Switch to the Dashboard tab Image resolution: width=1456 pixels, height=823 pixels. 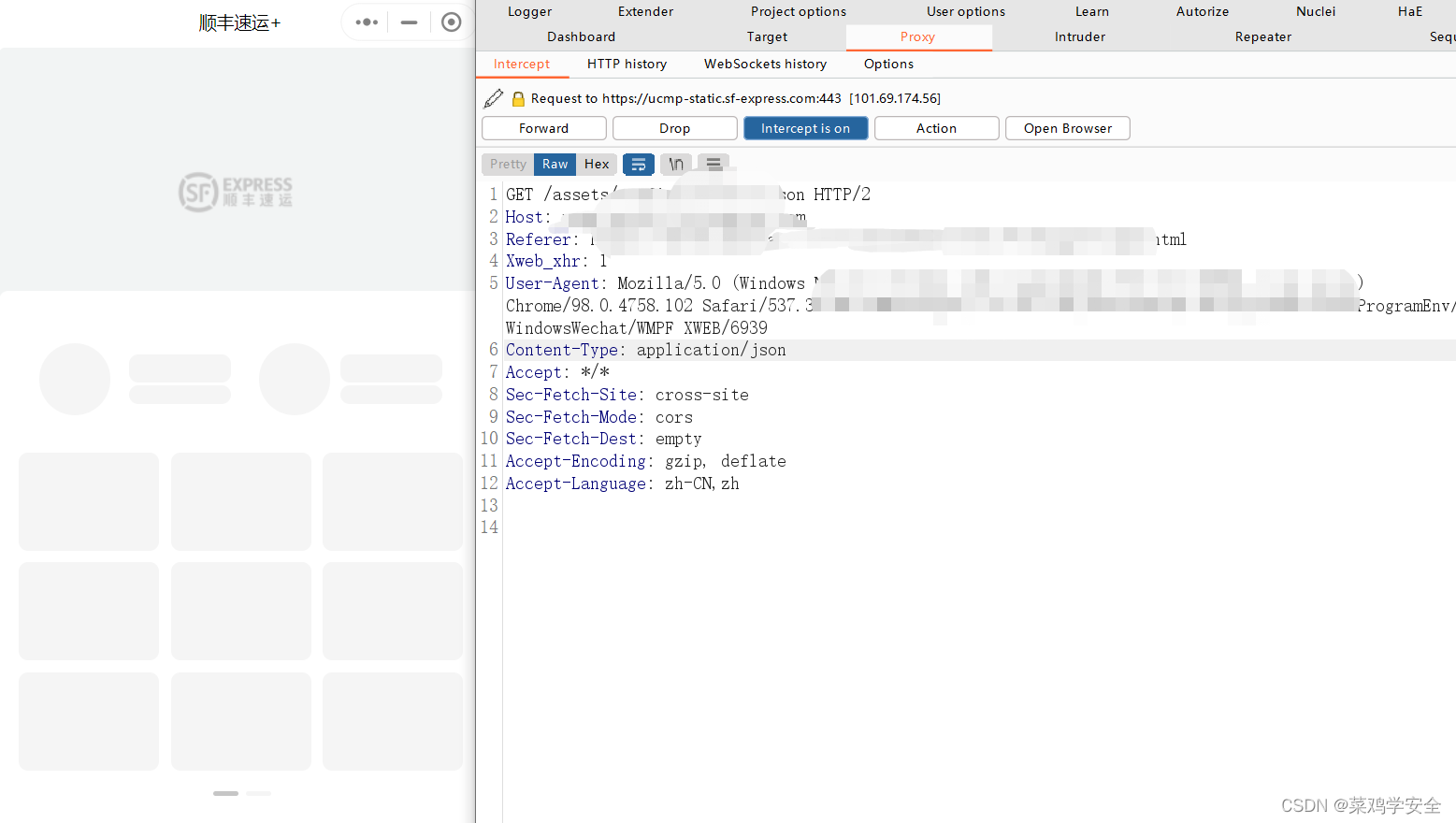tap(582, 36)
